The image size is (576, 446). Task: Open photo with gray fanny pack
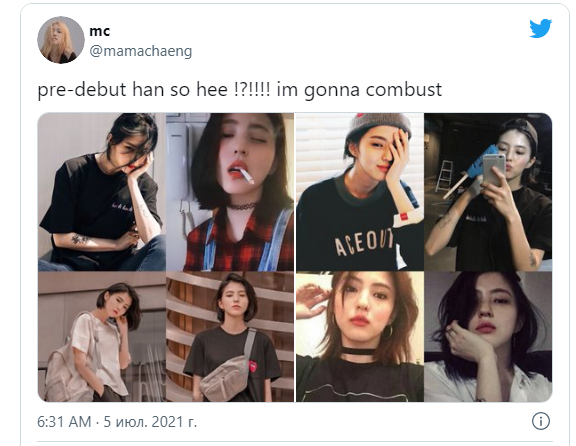[x=230, y=337]
